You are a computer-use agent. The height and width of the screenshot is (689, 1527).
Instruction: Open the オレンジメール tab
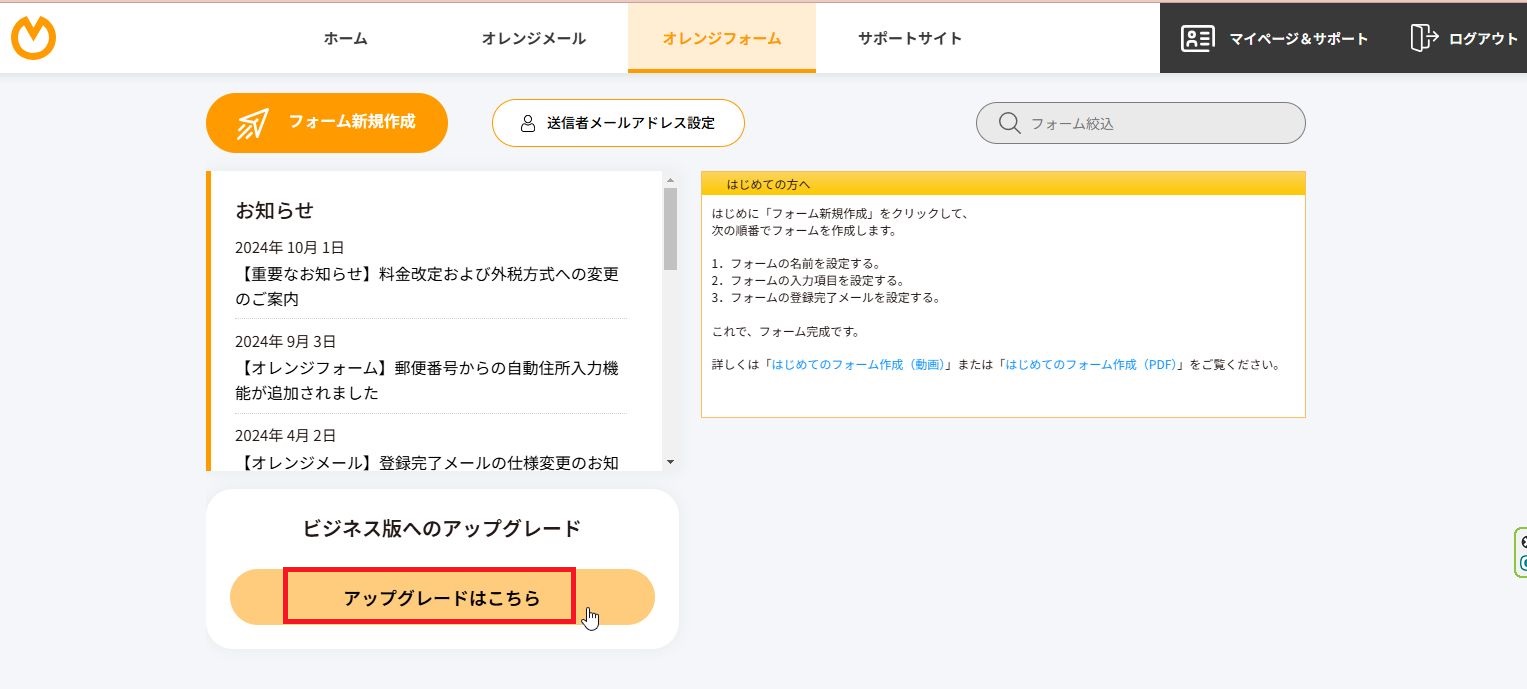534,38
